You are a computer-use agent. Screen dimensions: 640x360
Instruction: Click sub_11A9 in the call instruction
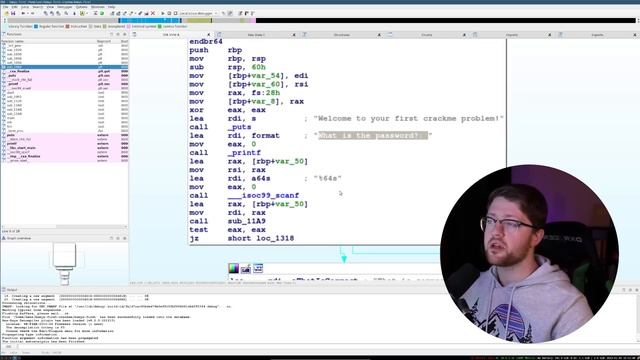pyautogui.click(x=247, y=221)
